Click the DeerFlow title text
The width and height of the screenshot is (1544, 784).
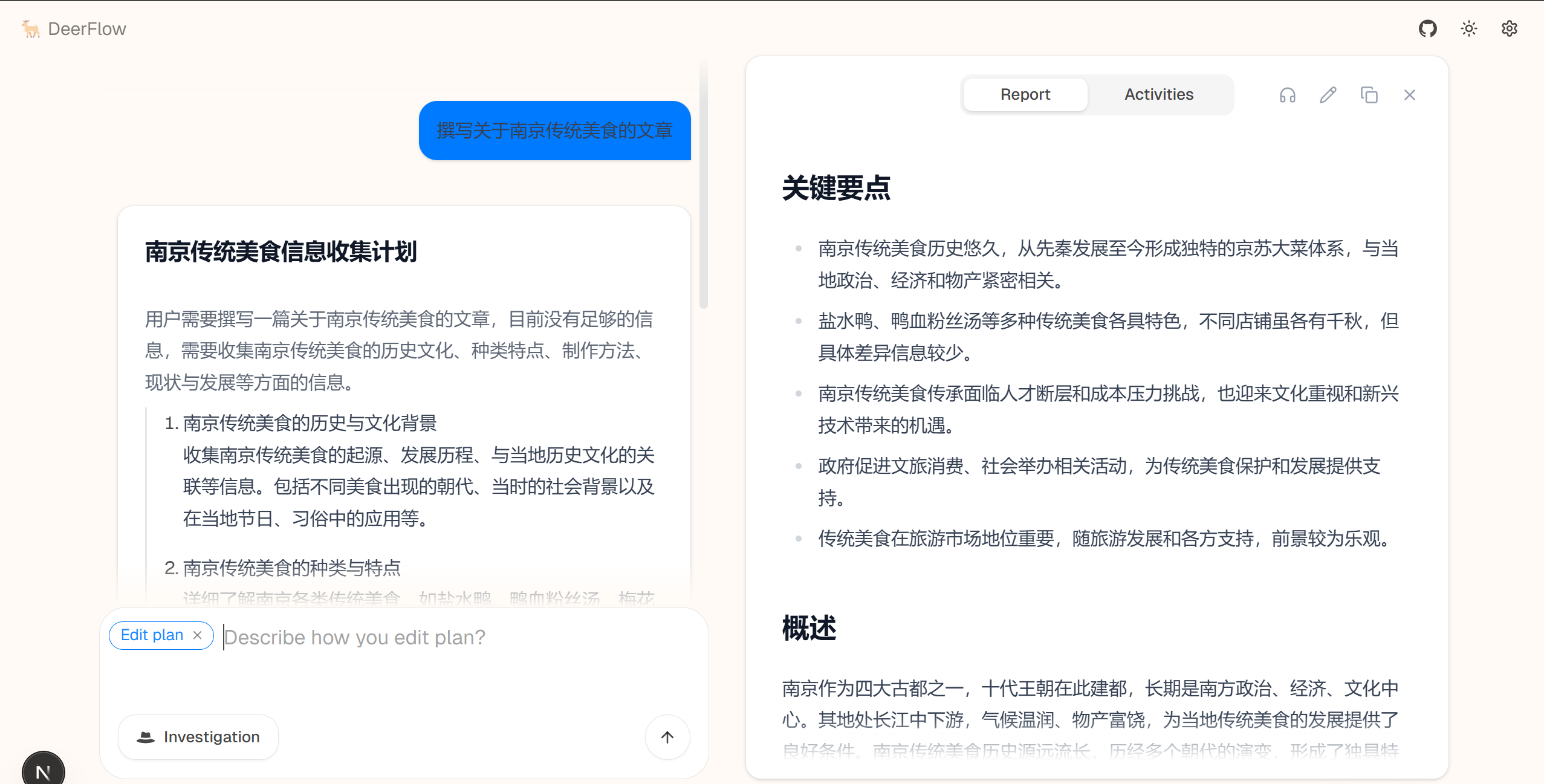87,29
